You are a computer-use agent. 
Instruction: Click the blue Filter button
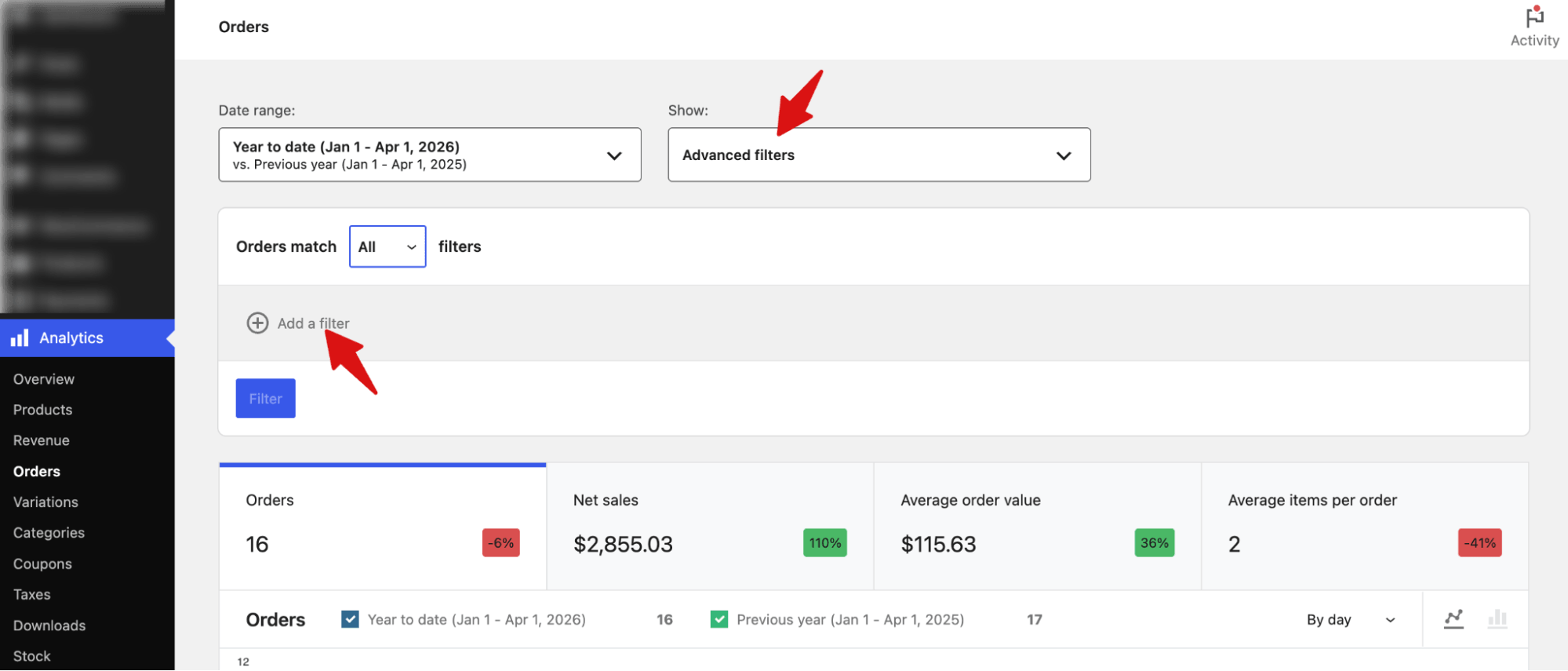266,399
